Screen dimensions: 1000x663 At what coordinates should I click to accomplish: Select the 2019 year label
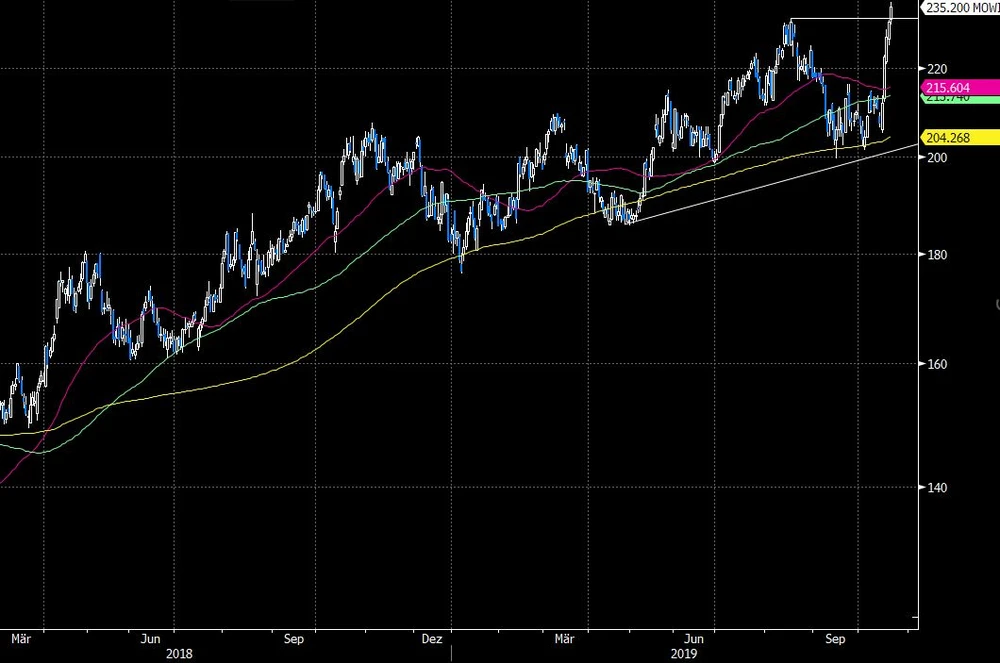point(683,653)
